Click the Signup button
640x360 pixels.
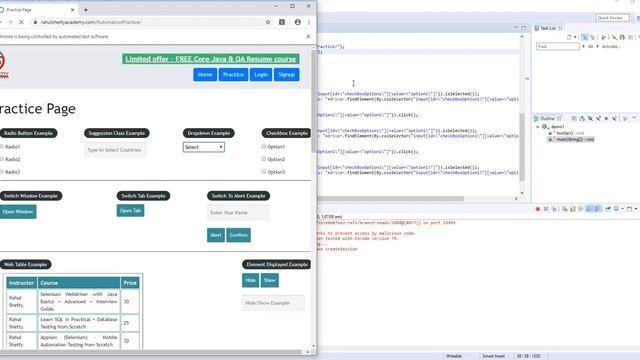click(x=287, y=75)
